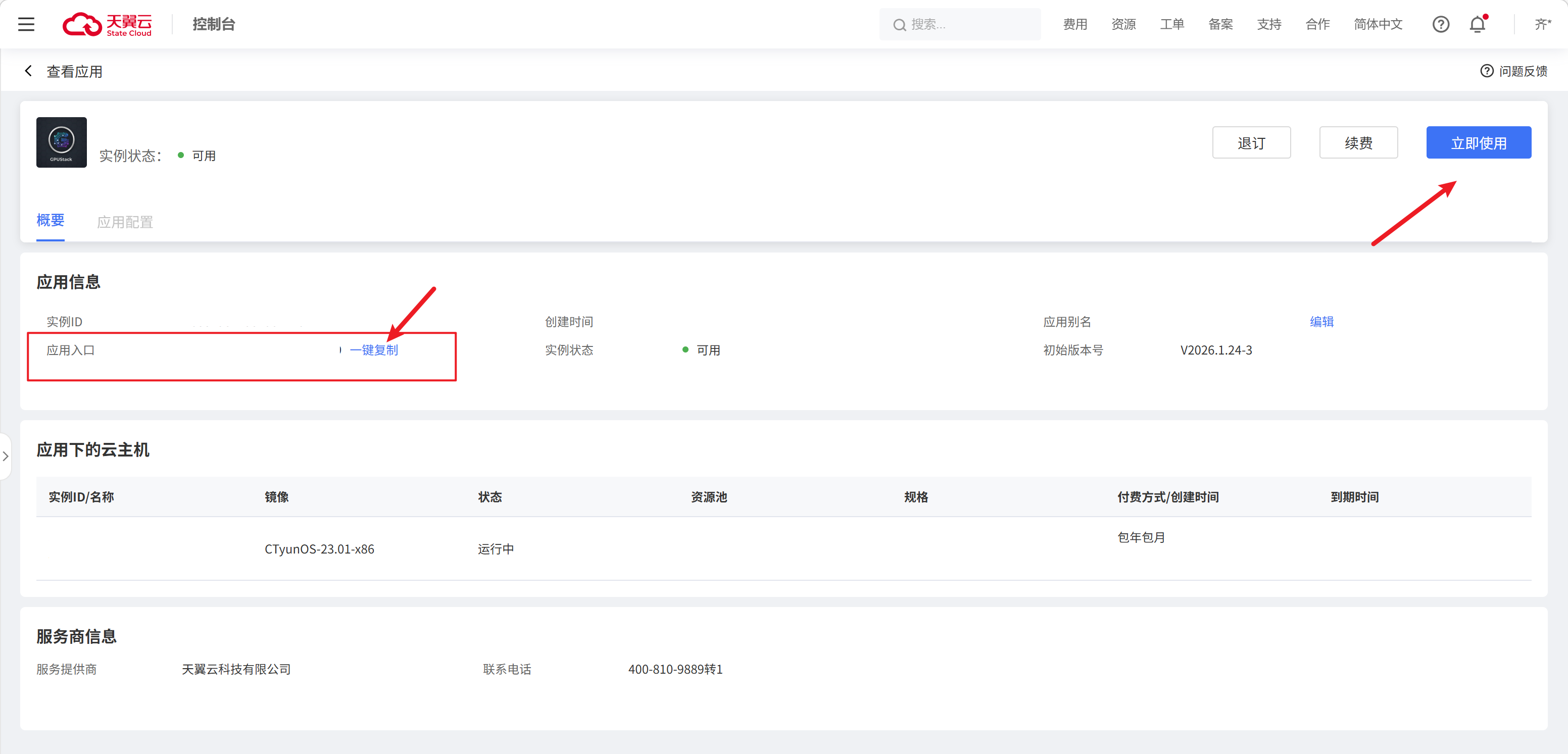Click the help question mark icon

point(1440,24)
